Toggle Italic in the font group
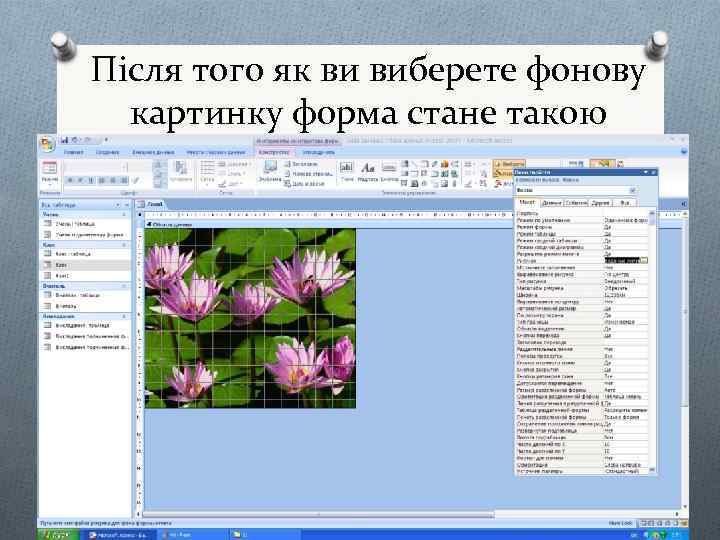Screen dimensions: 720x540 pyautogui.click(x=81, y=180)
